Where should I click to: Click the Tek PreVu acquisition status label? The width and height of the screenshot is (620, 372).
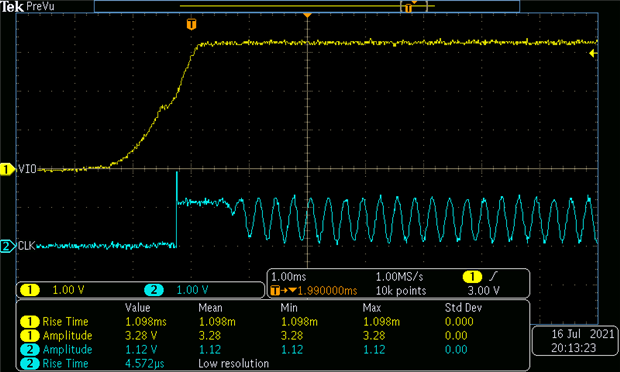click(28, 6)
